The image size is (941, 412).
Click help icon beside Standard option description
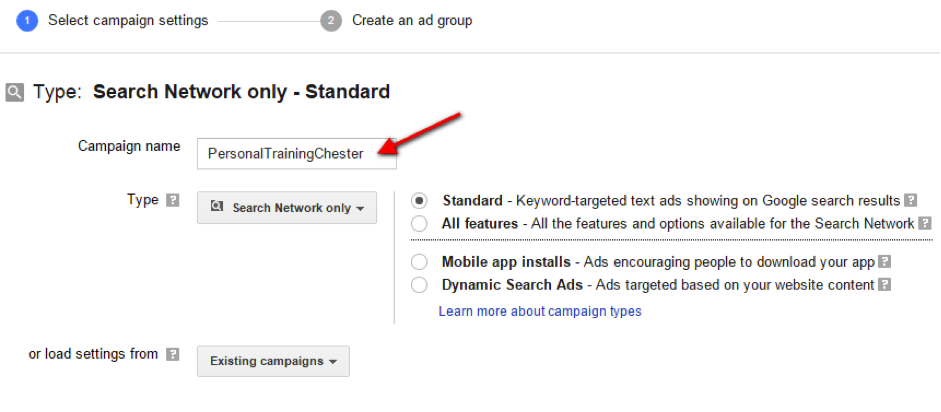tap(911, 201)
